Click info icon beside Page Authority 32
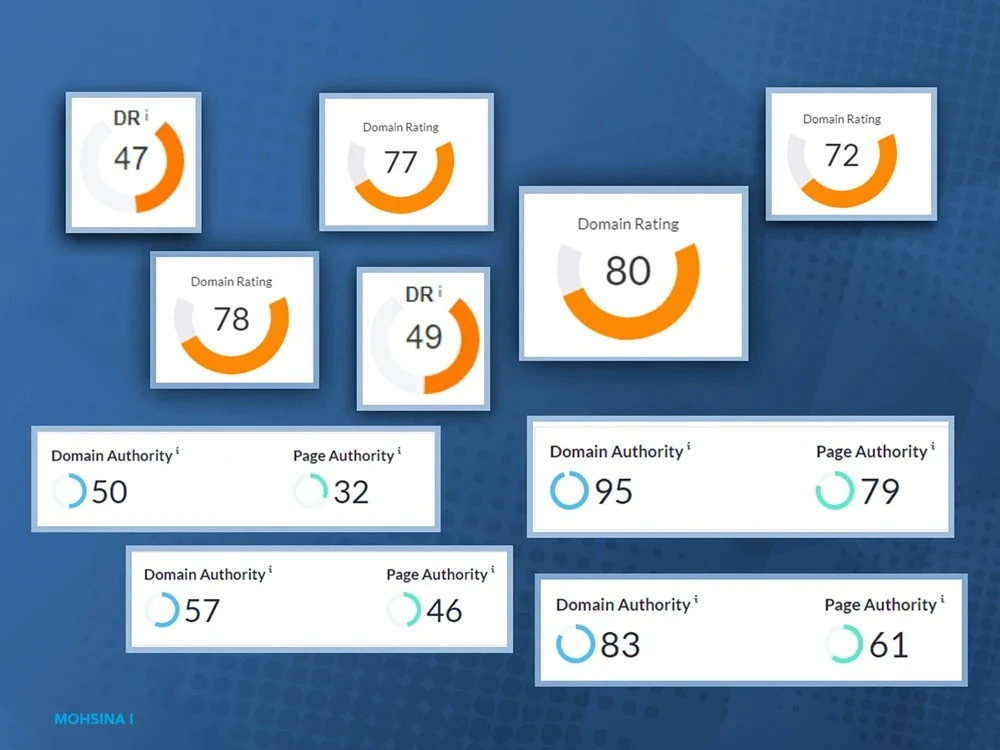The width and height of the screenshot is (1000, 750). point(399,450)
